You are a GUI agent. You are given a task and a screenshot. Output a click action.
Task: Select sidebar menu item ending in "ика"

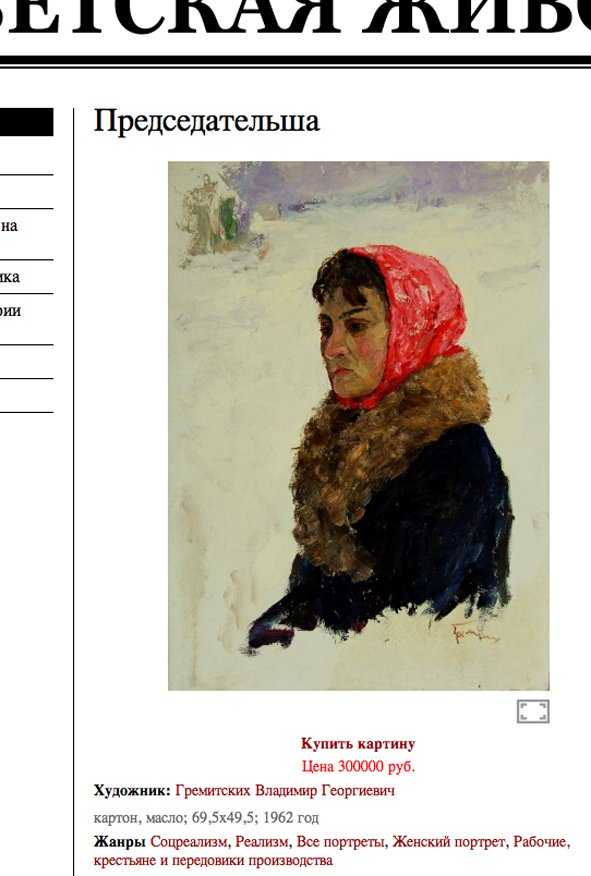pyautogui.click(x=9, y=277)
